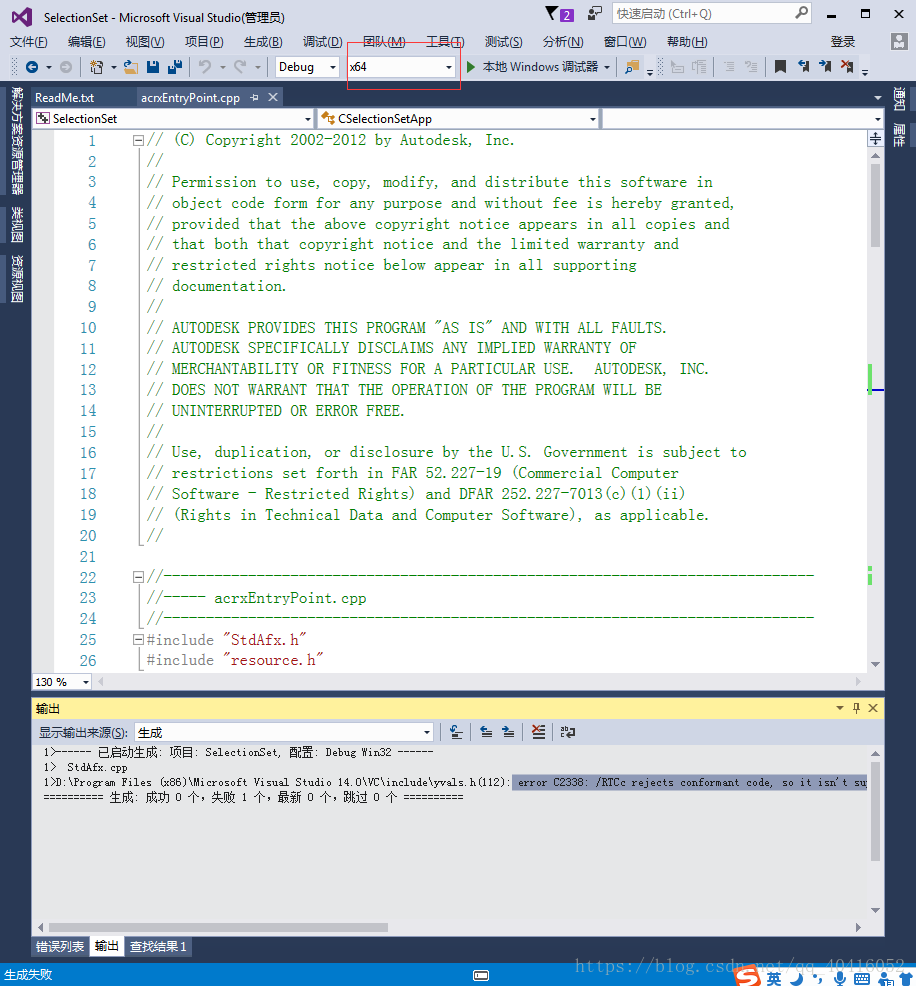Click the redo arrow icon
916x986 pixels.
point(240,67)
